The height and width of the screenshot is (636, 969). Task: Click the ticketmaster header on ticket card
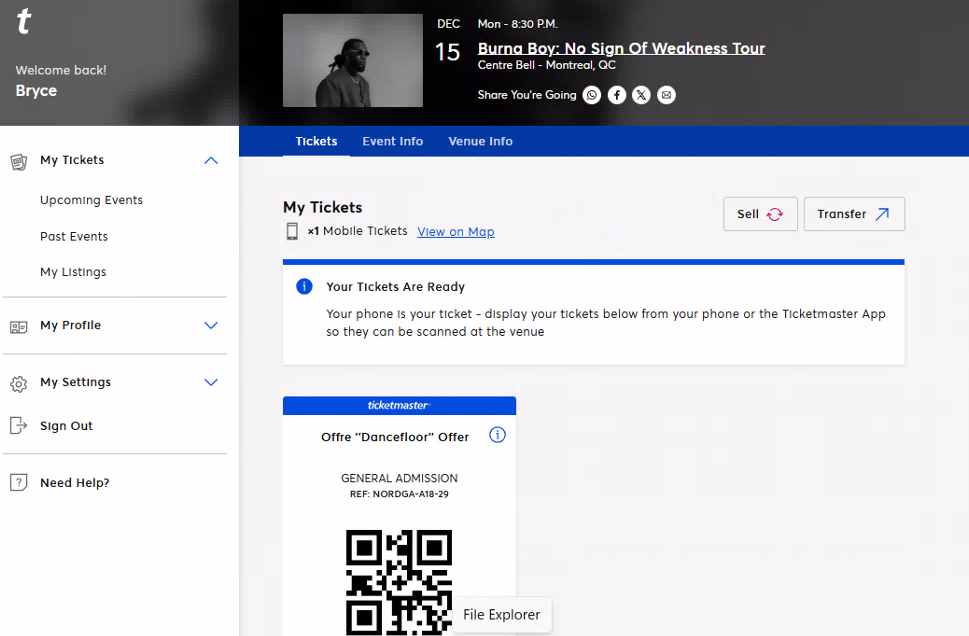coord(399,405)
